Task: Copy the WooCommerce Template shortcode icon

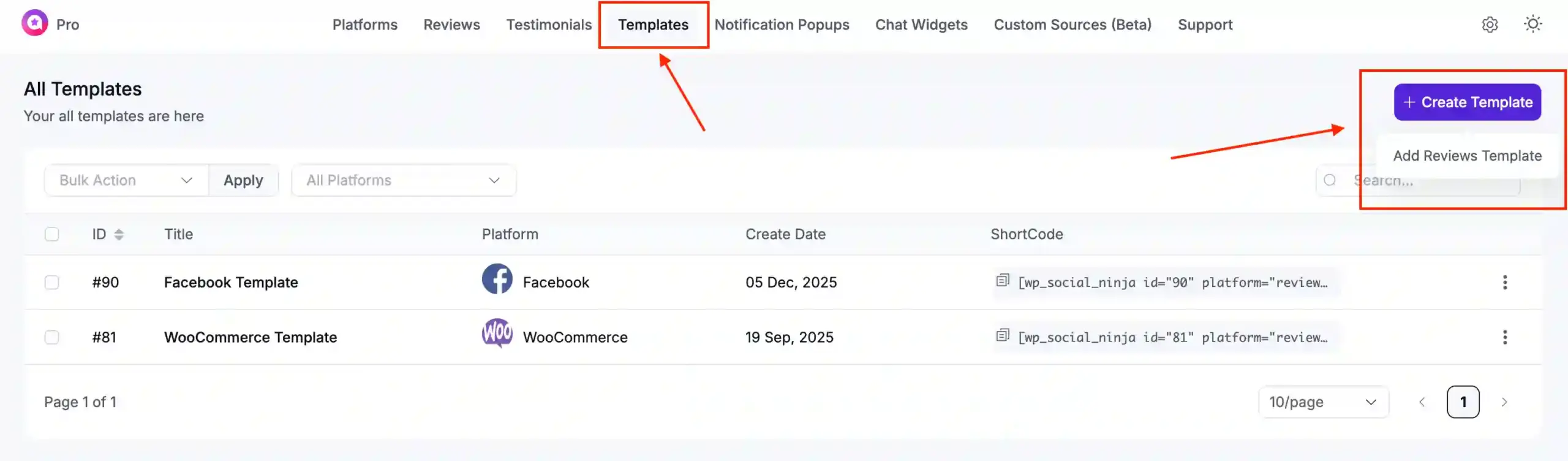Action: (x=1003, y=335)
